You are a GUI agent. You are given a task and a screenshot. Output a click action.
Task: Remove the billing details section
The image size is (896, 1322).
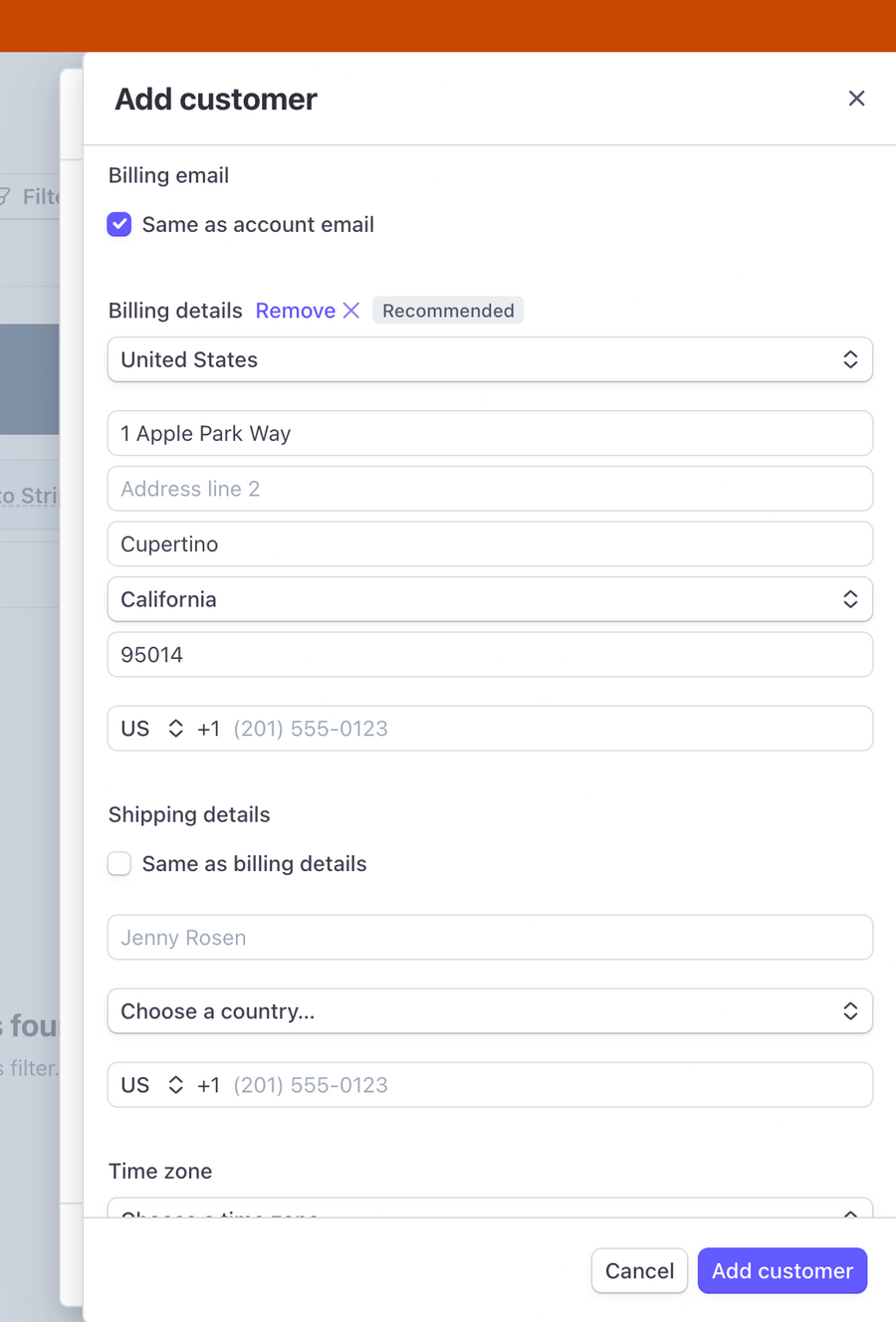[293, 310]
